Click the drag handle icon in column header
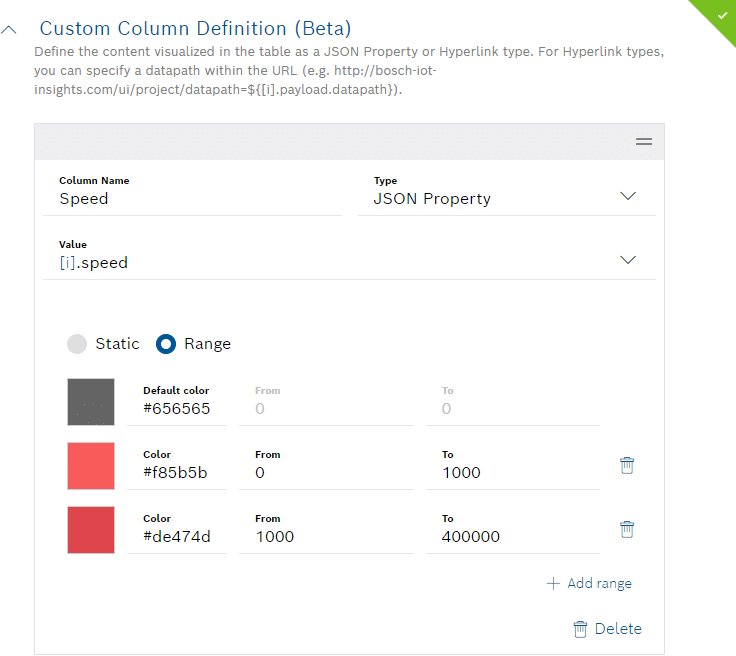The height and width of the screenshot is (656, 736). click(644, 142)
